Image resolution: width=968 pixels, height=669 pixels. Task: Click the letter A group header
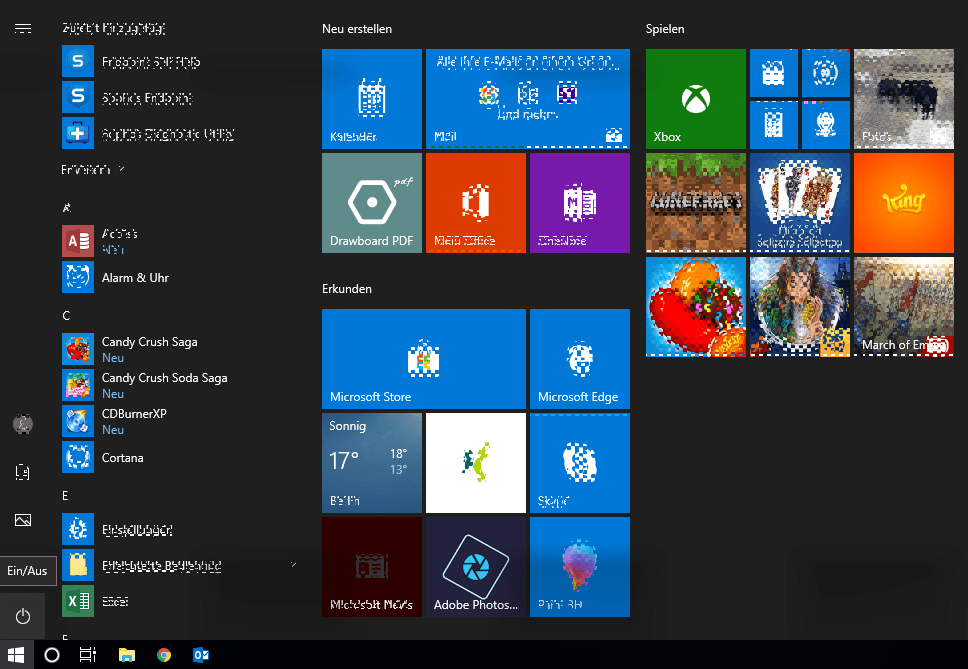[x=66, y=208]
